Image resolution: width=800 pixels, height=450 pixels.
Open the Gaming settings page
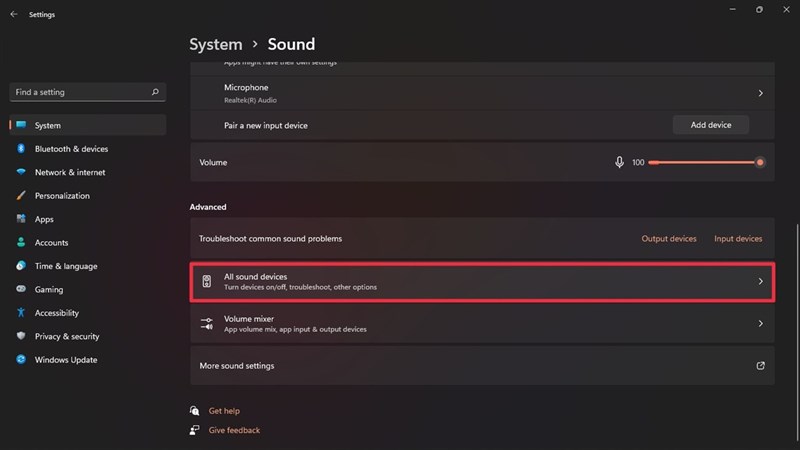coord(49,289)
